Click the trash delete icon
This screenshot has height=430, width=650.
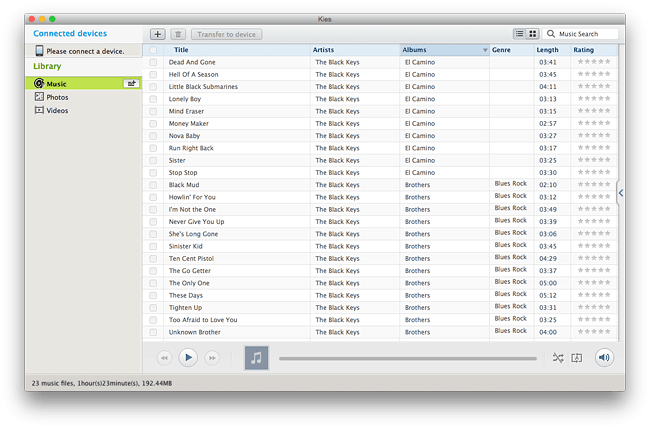point(178,34)
